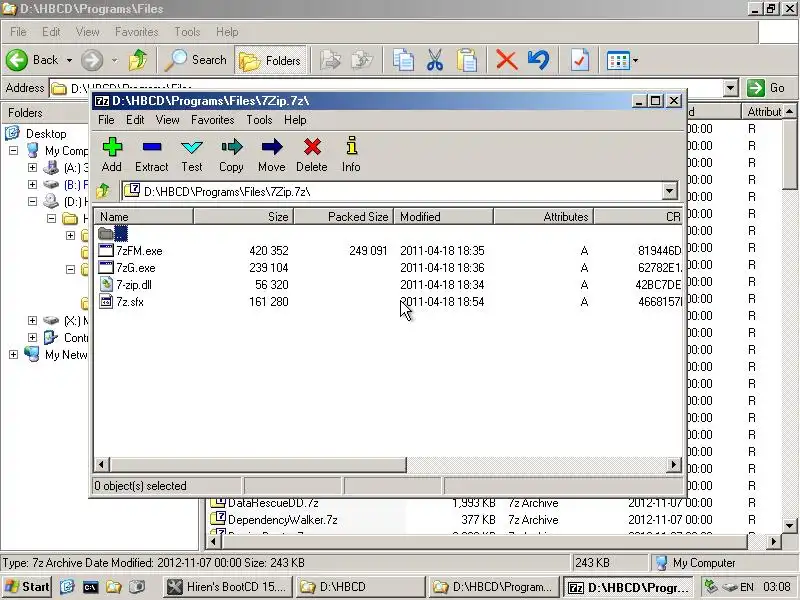
Task: Sort by the Modified column header
Action: pyautogui.click(x=444, y=216)
